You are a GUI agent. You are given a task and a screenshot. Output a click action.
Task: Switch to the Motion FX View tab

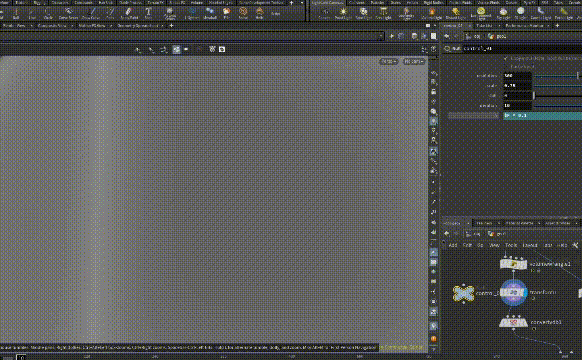pos(92,26)
